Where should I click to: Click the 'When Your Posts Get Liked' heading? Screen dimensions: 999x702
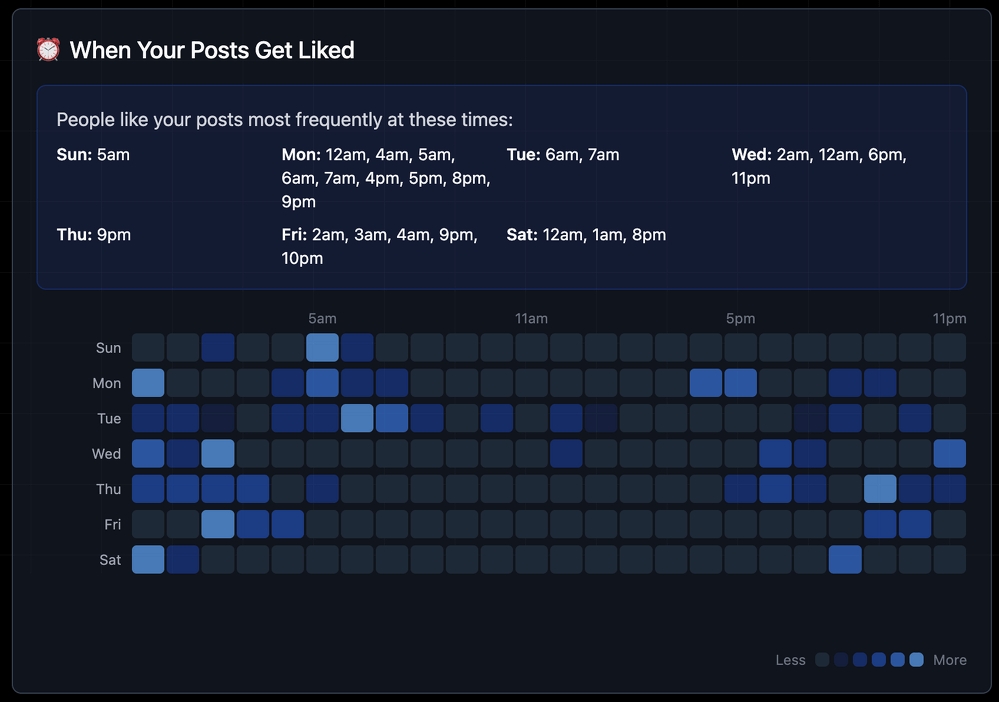click(x=212, y=50)
